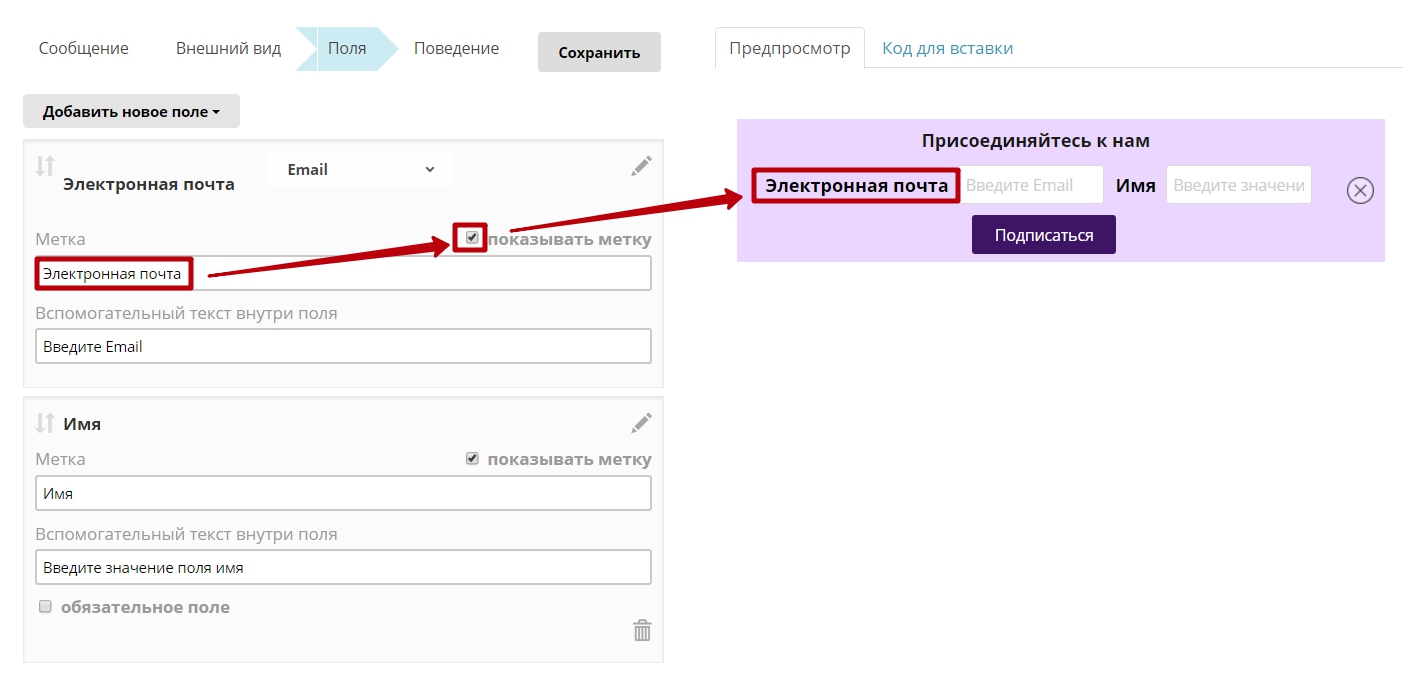Screen dimensions: 1403x676
Task: Grab reorder arrows icon of Электронная почта field
Action: pos(44,166)
